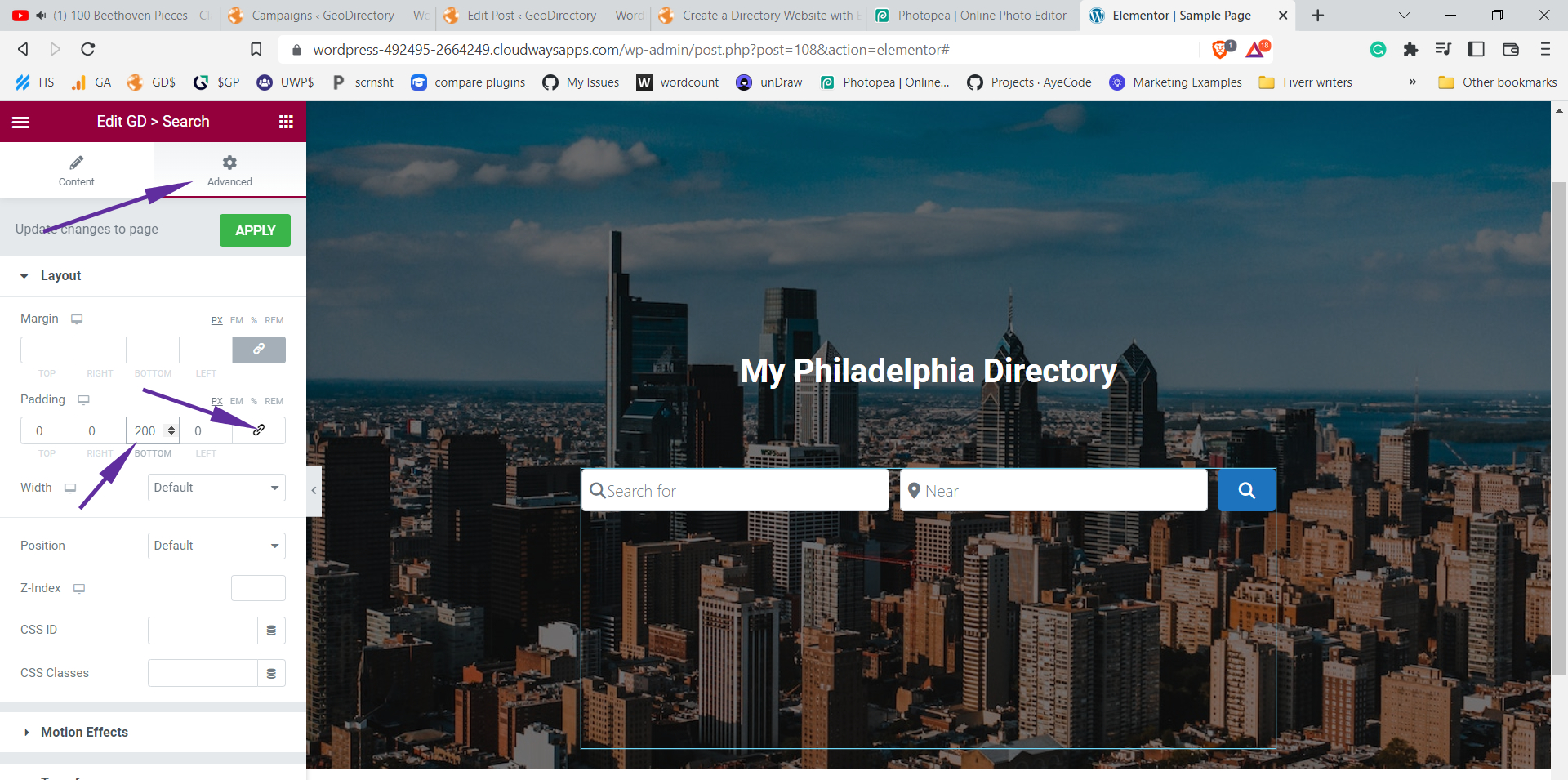This screenshot has width=1568, height=780.
Task: Switch to the Content tab
Action: coord(76,170)
